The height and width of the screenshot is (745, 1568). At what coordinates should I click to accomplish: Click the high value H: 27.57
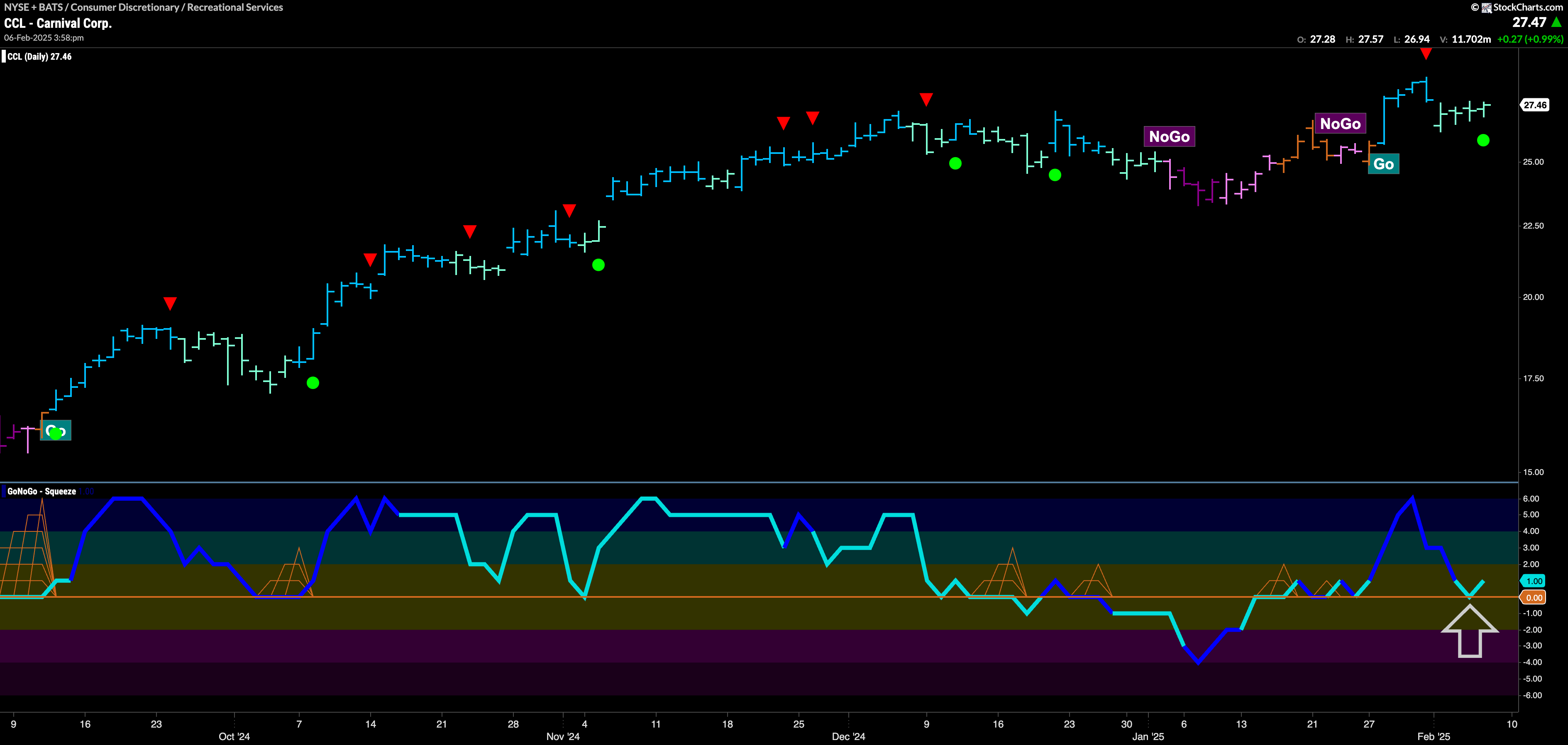tap(1364, 39)
